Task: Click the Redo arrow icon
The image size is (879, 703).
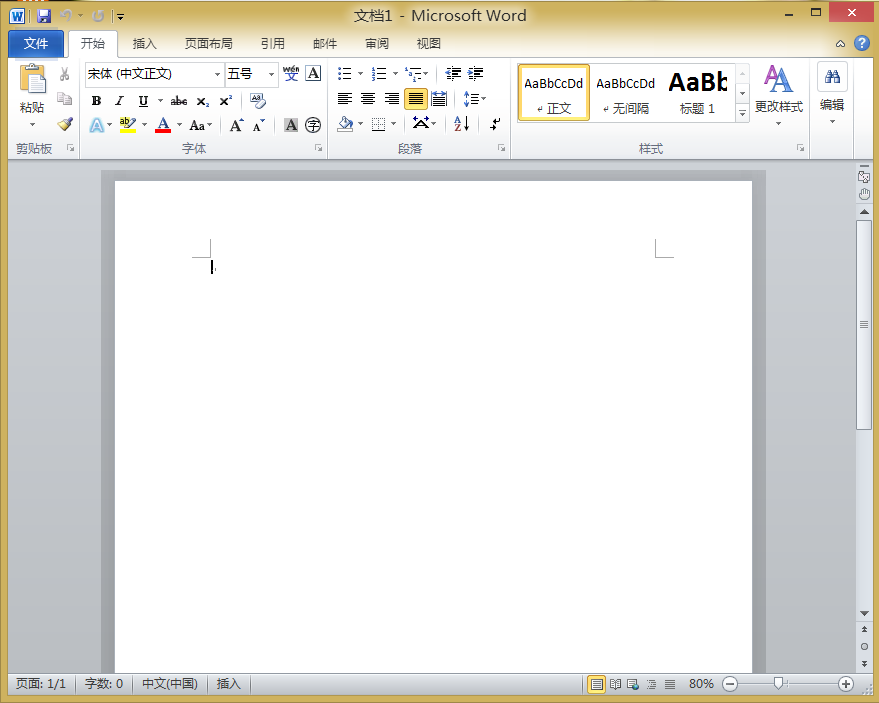Action: click(98, 16)
